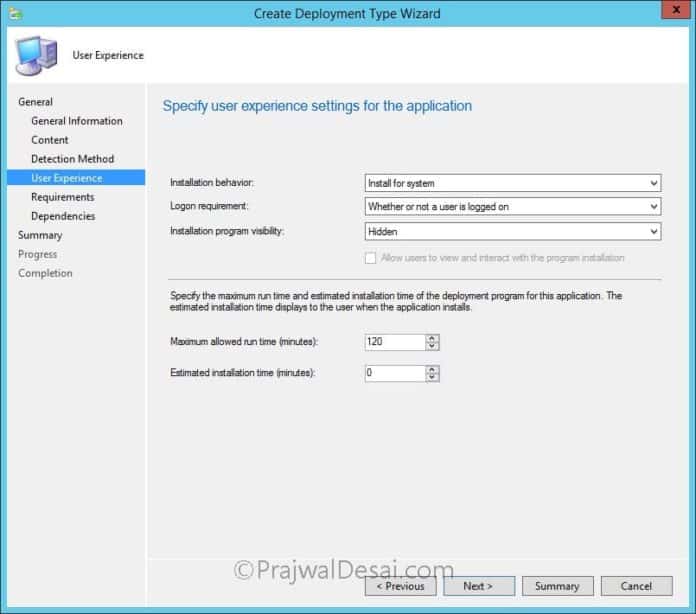The height and width of the screenshot is (614, 696).
Task: Open Installation program visibility dropdown
Action: (x=513, y=231)
